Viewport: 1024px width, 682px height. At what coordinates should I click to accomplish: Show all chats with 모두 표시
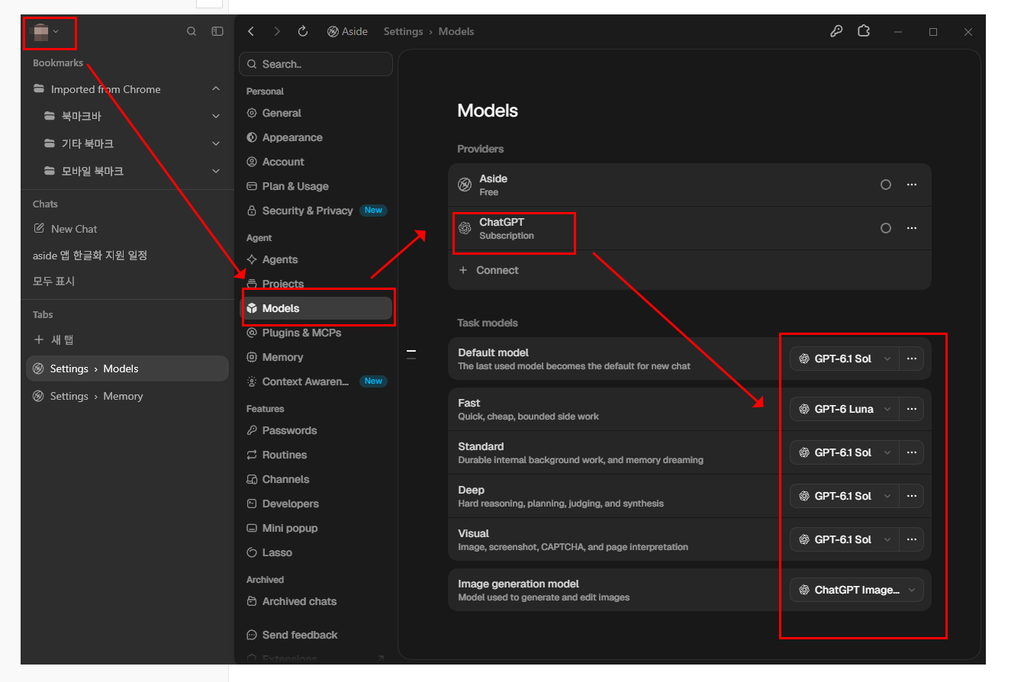point(54,282)
